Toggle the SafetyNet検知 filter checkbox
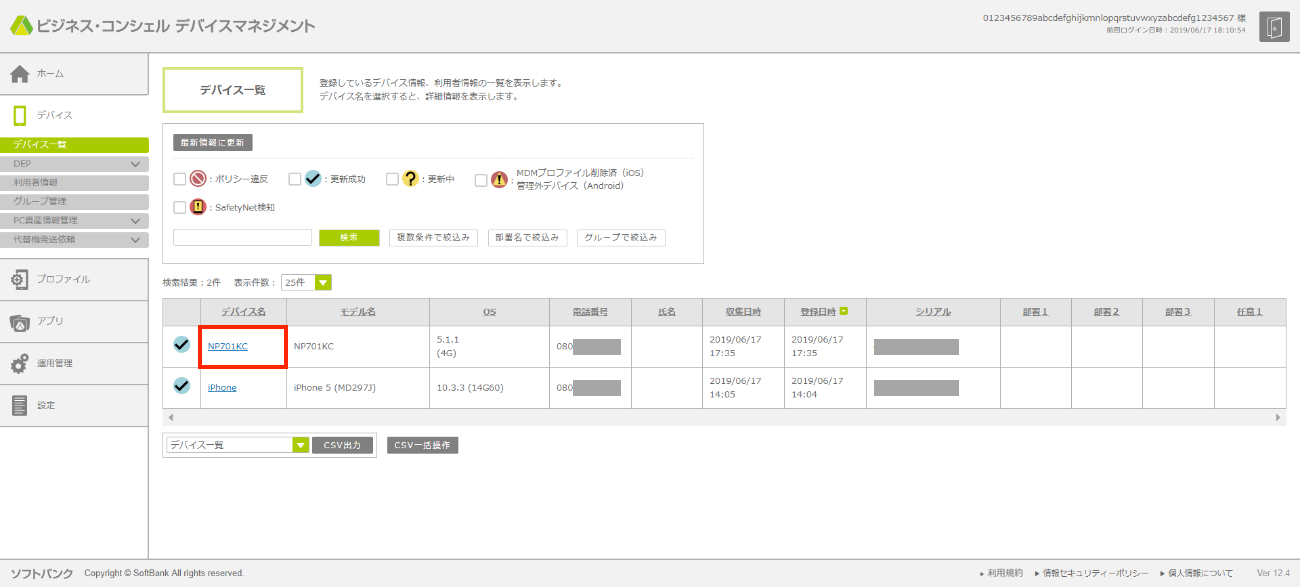The height and width of the screenshot is (587, 1300). point(180,207)
